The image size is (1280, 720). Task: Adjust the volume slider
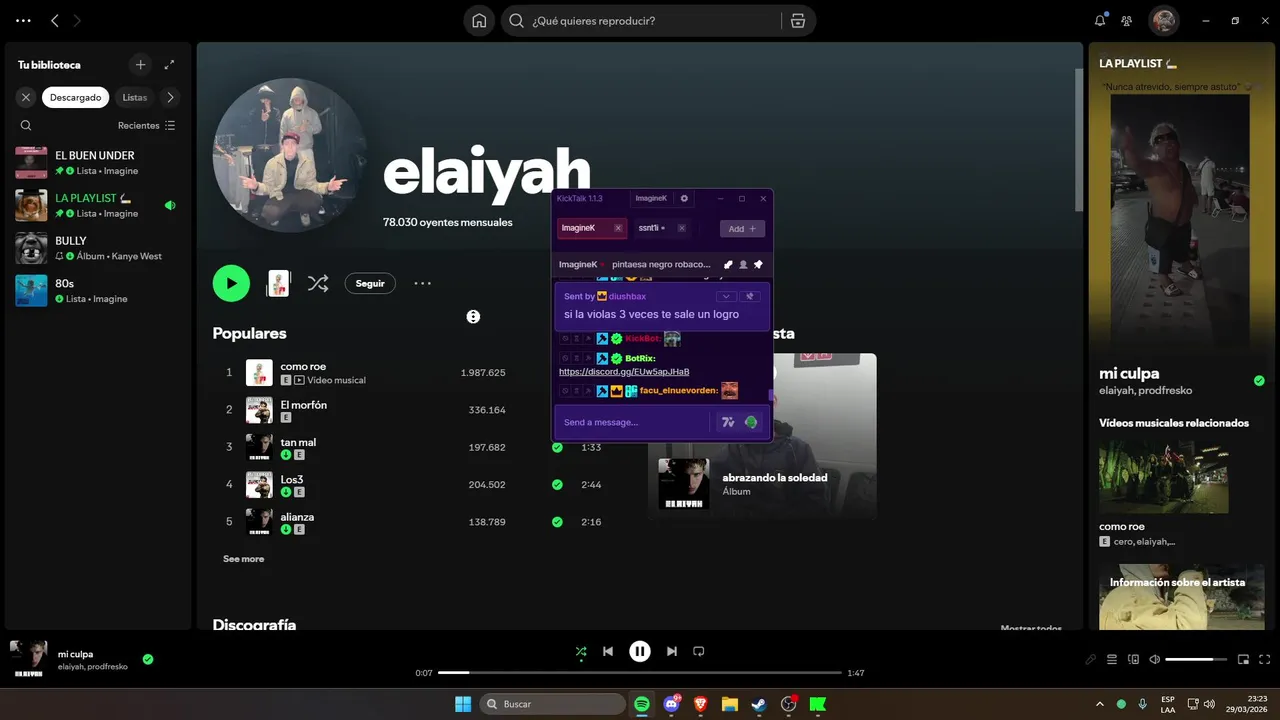coord(1196,659)
